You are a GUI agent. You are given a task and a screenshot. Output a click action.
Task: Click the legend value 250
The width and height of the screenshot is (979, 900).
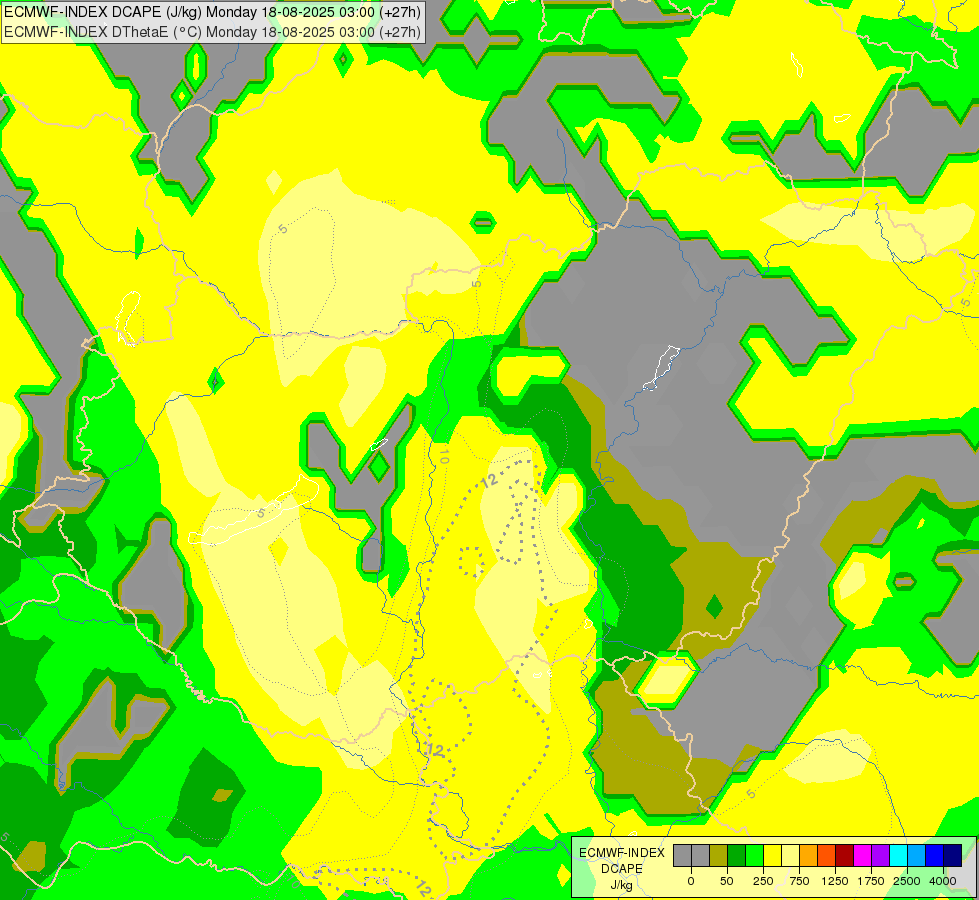click(x=763, y=881)
